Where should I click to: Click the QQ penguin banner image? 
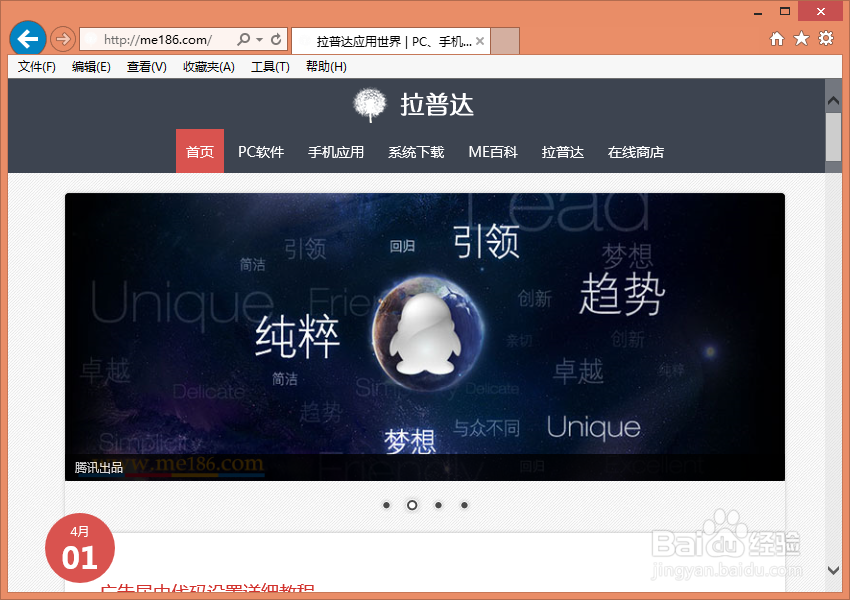click(425, 337)
